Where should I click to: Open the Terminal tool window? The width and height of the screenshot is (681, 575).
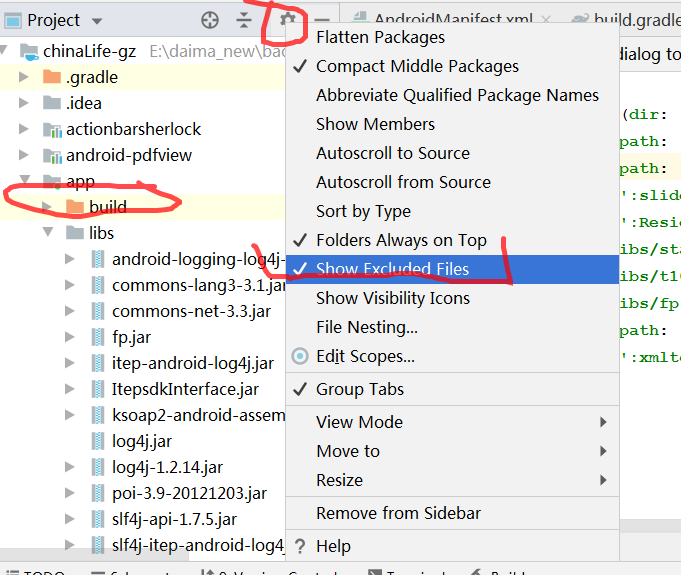tap(408, 572)
